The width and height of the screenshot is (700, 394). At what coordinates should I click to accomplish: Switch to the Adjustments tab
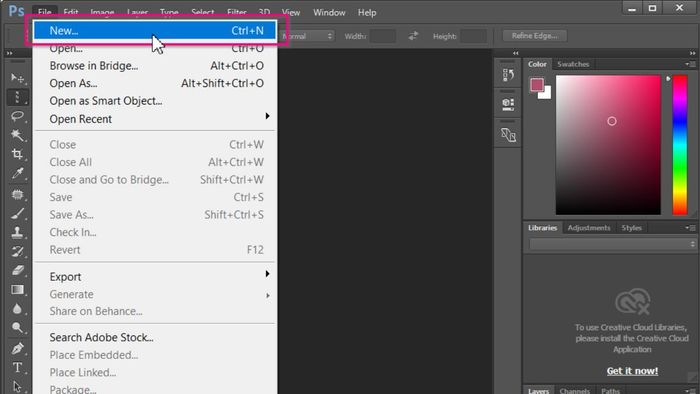click(588, 228)
